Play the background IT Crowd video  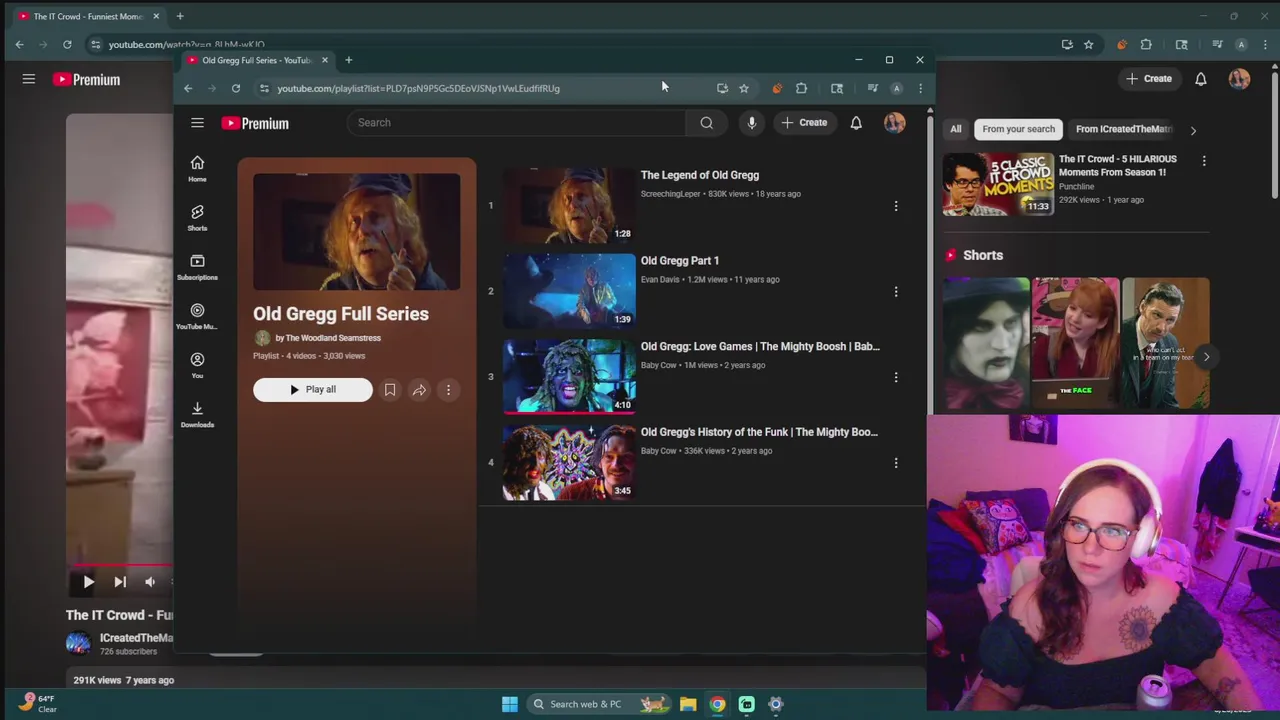point(88,581)
